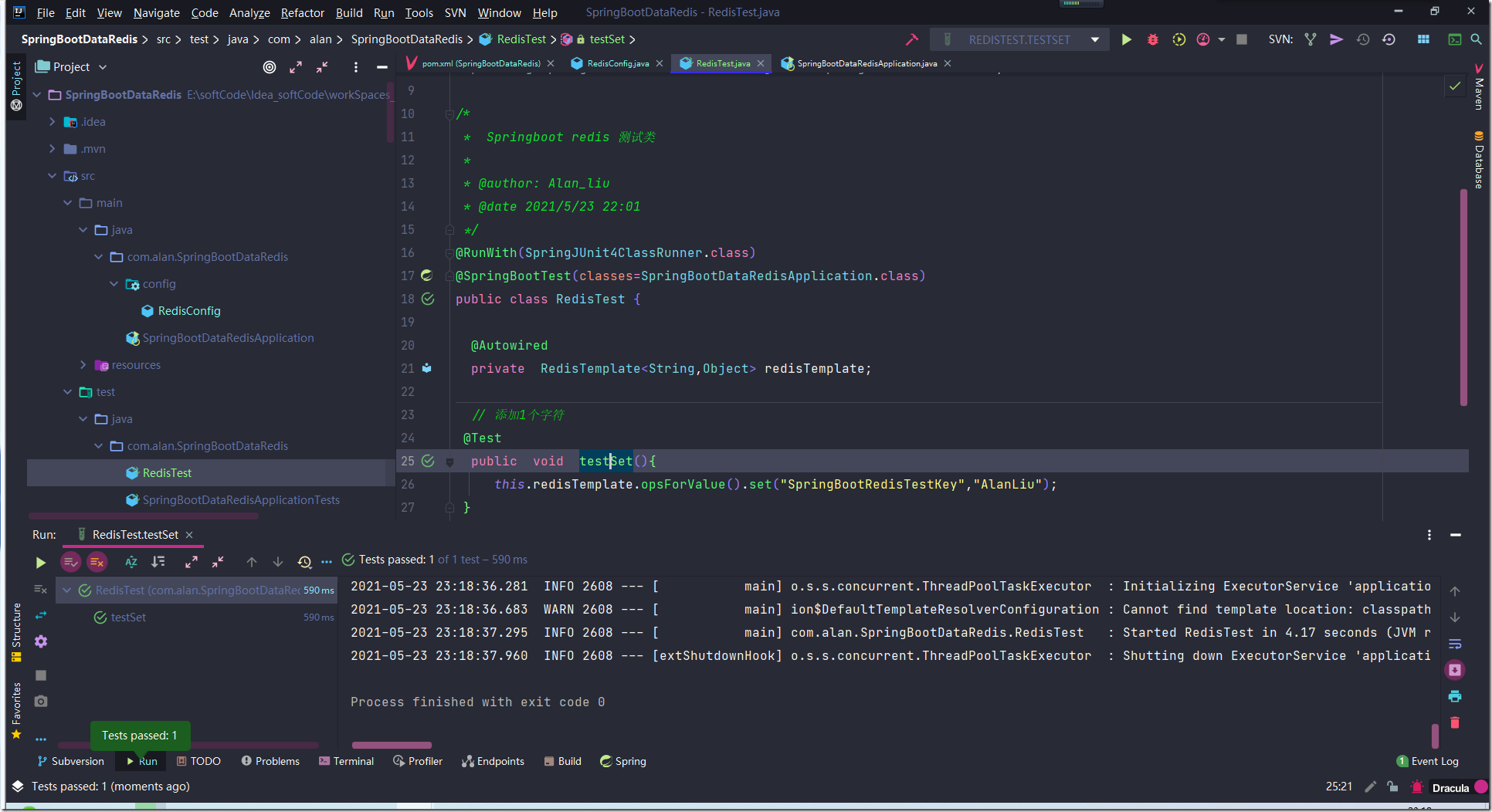This screenshot has height=812, width=1492.
Task: Expand the .mvn folder
Action: [52, 149]
